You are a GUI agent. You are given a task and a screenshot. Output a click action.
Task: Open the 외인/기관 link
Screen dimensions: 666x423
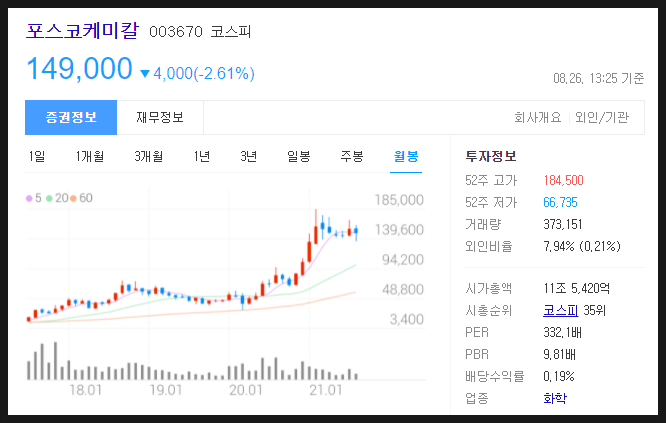click(x=602, y=118)
